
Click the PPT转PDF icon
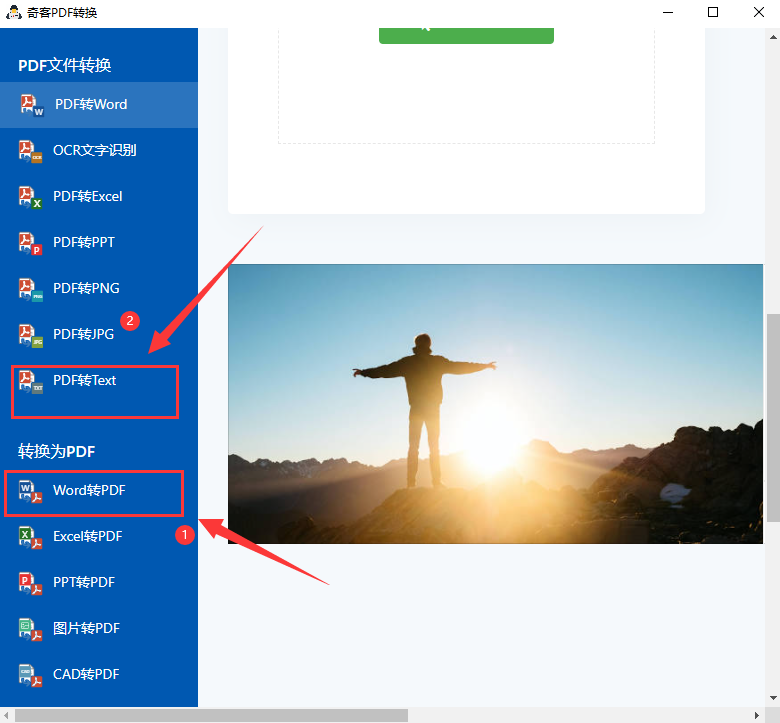pyautogui.click(x=30, y=583)
